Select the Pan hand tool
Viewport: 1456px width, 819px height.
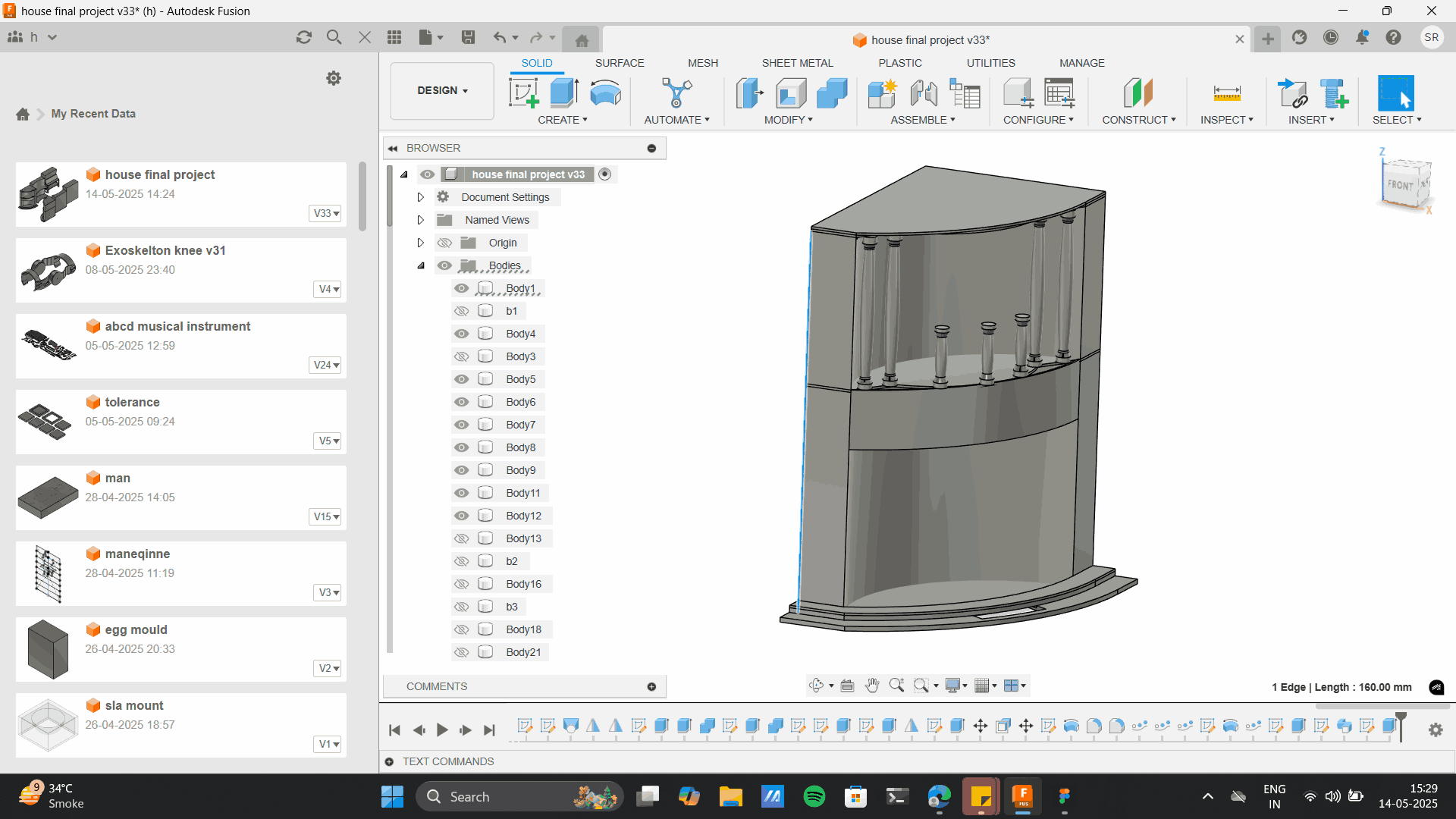coord(872,686)
